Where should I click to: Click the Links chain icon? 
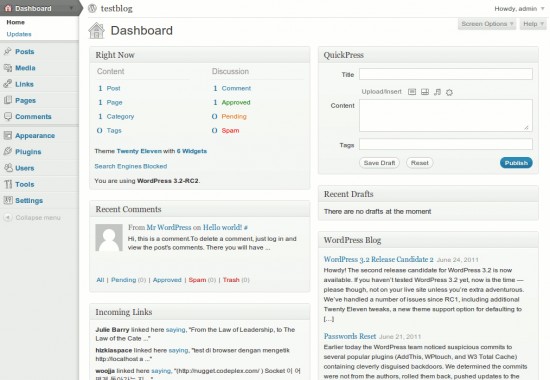(8, 84)
